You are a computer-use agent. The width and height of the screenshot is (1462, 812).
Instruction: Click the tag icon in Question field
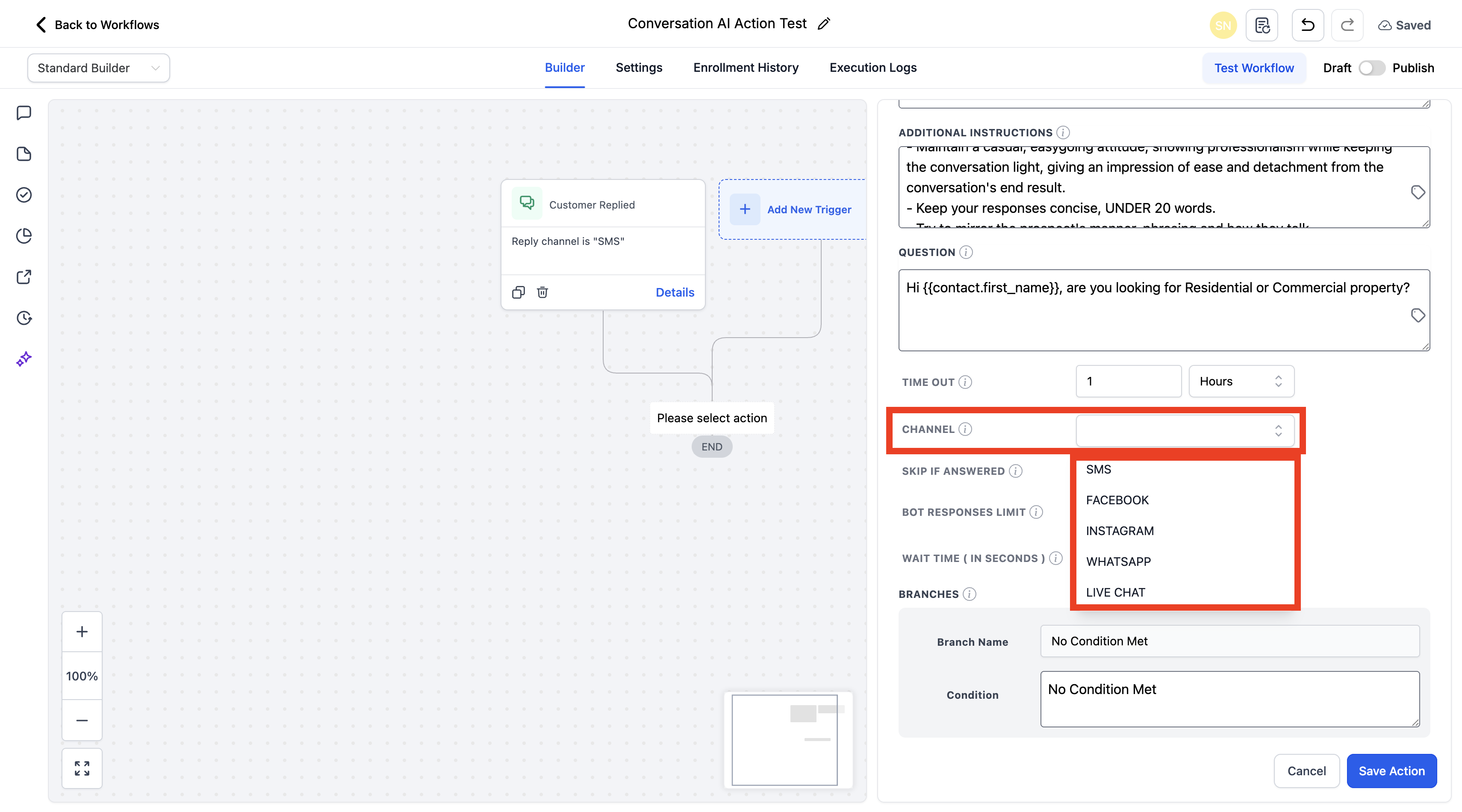tap(1418, 315)
